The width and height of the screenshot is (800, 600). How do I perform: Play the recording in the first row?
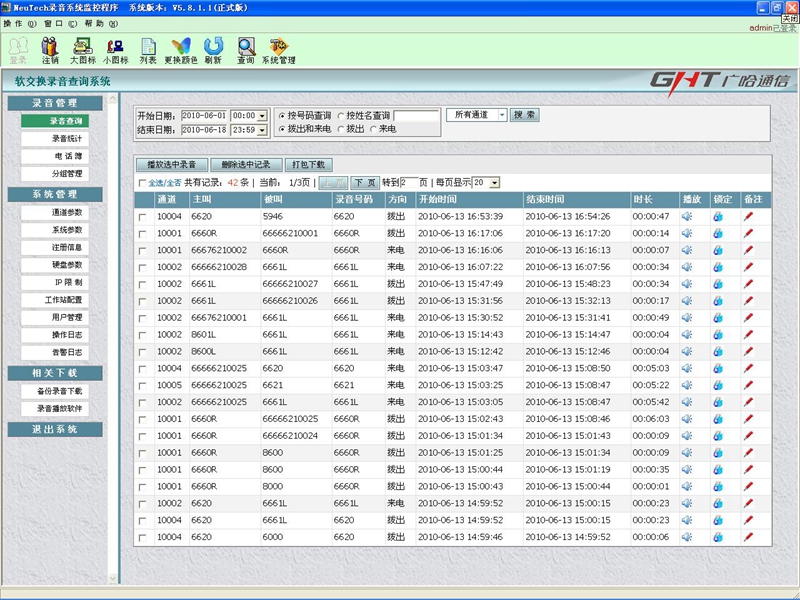[x=687, y=216]
